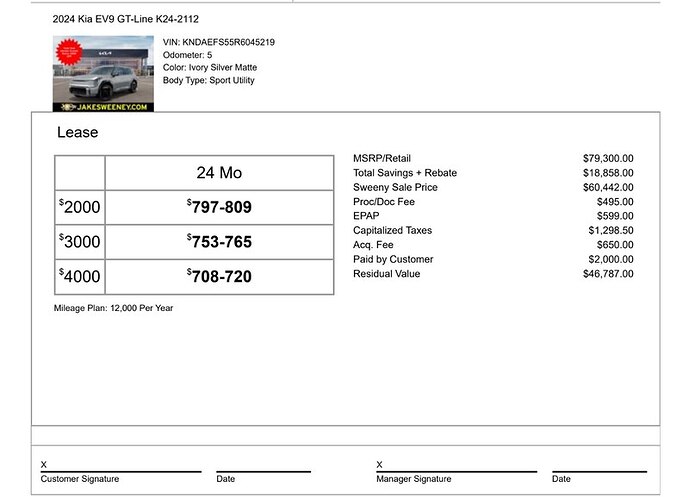Click the 'Odometer: 5' line
The image size is (689, 499).
[187, 55]
